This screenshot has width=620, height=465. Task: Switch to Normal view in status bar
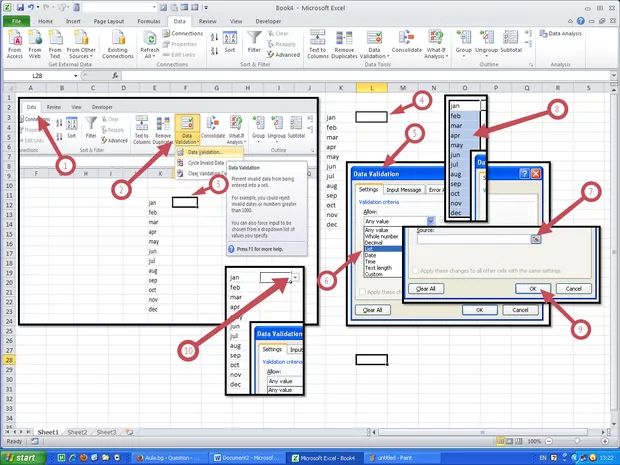coord(501,441)
